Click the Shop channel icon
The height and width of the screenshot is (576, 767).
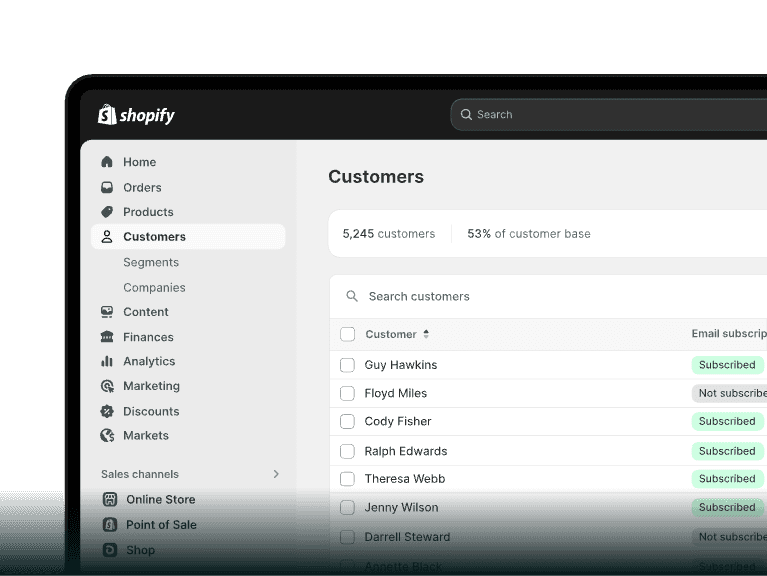click(x=110, y=550)
